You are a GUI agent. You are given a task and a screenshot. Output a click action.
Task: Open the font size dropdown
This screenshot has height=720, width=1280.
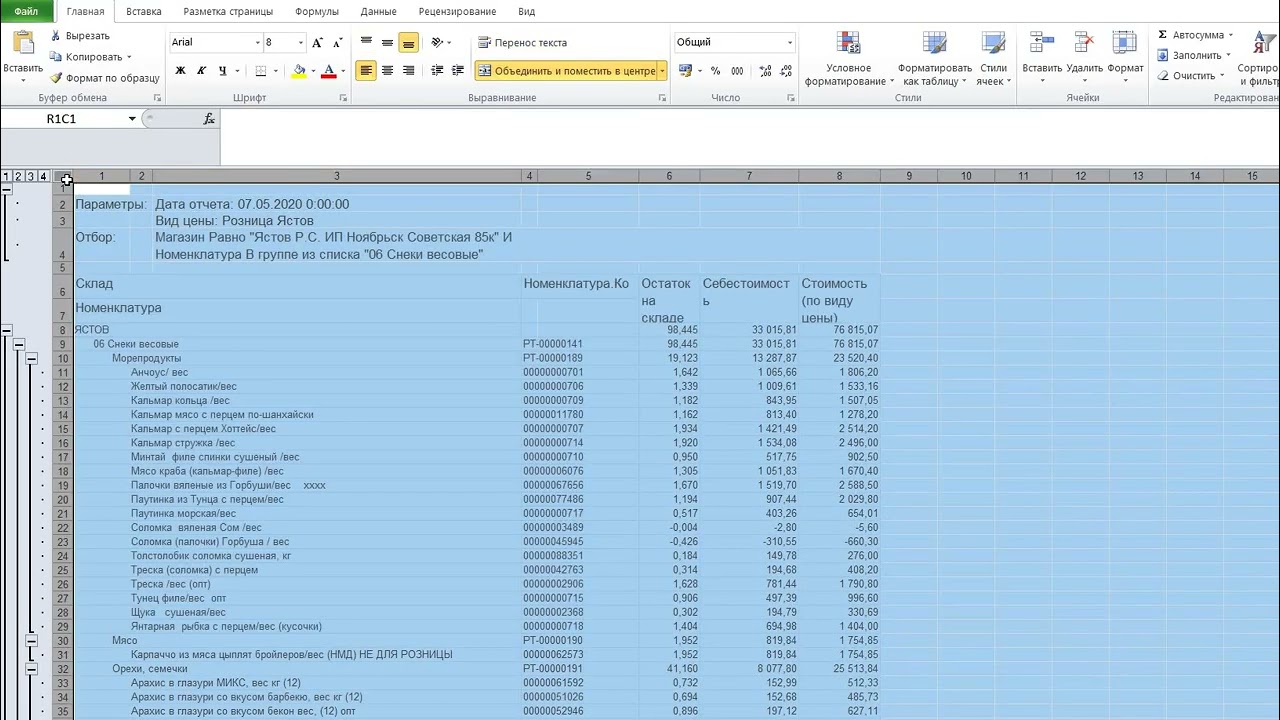[300, 42]
